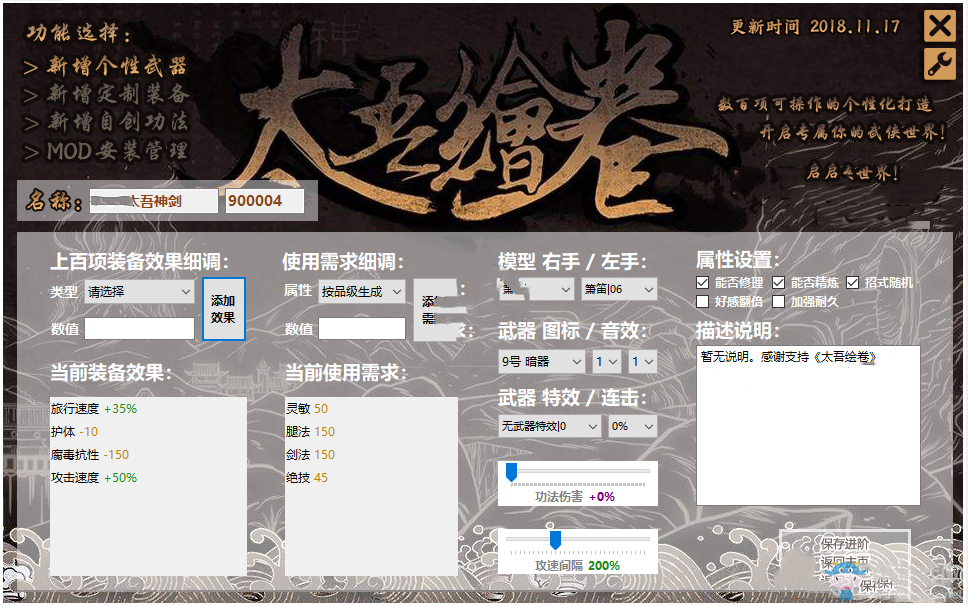Click the 数值 field under 类型
Screen dimensions: 968x606
[140, 329]
